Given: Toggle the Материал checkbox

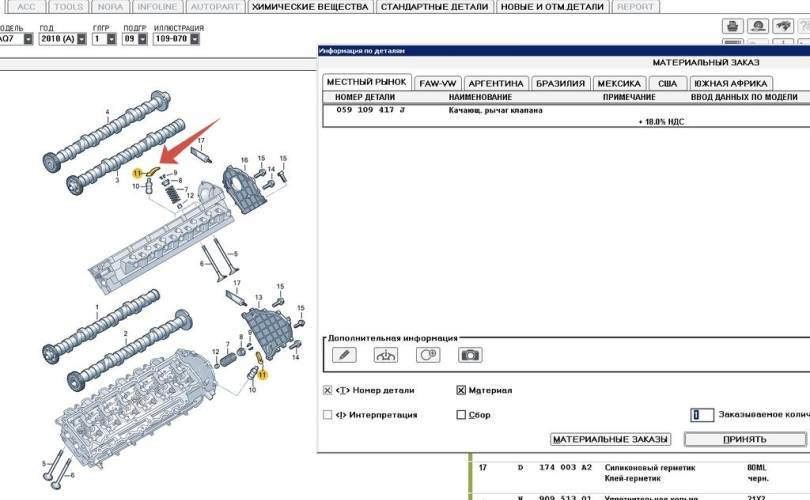Looking at the screenshot, I should click(x=461, y=390).
